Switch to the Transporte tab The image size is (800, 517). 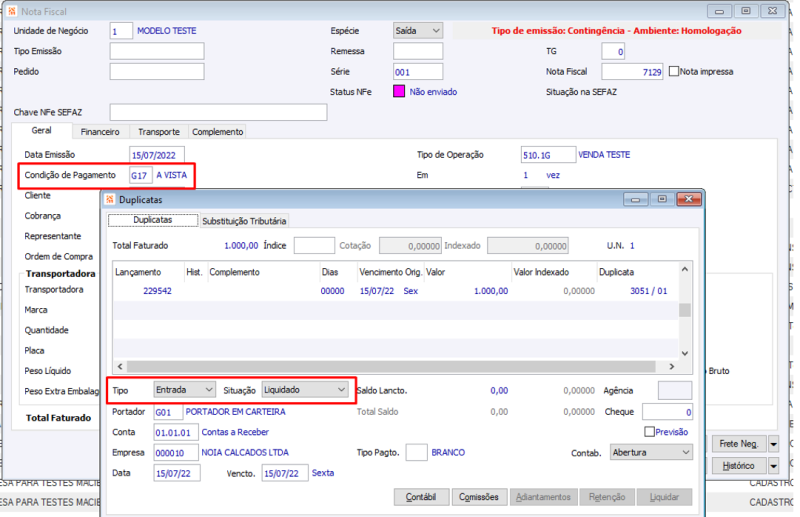[159, 132]
